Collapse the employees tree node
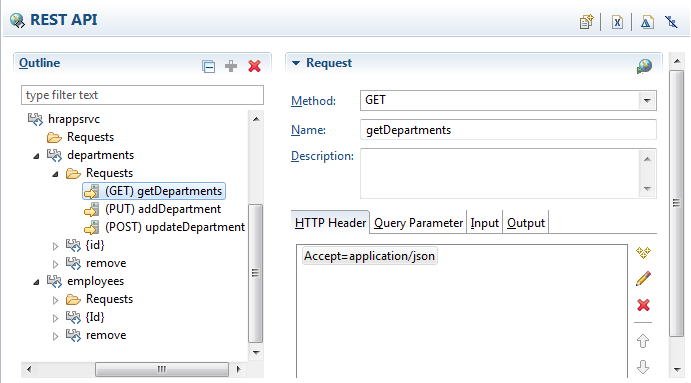Screen dimensions: 691x383 pos(37,282)
